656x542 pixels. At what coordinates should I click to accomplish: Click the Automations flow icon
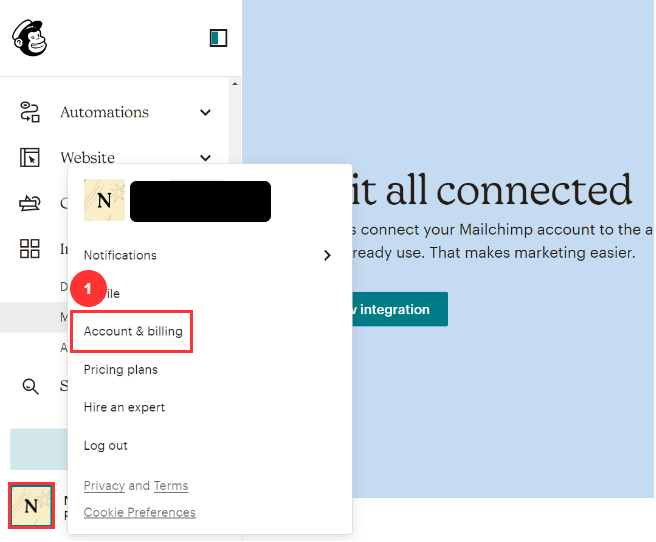pos(30,112)
